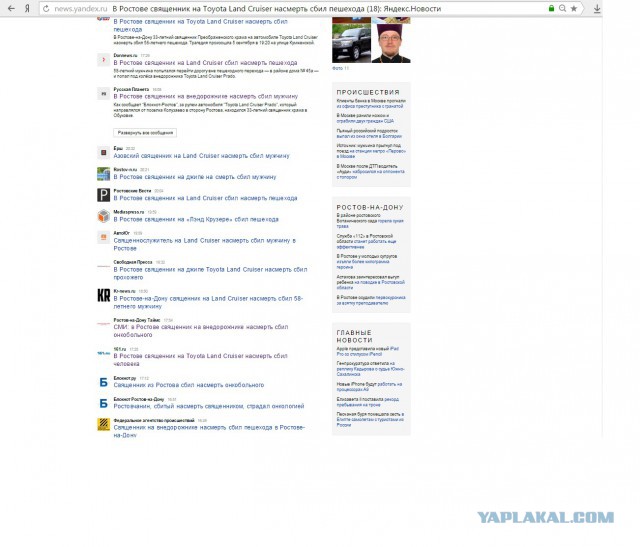Click the Rostov-n.ru source thumbnail icon
Viewport: 640px width, 547px height.
click(x=103, y=173)
